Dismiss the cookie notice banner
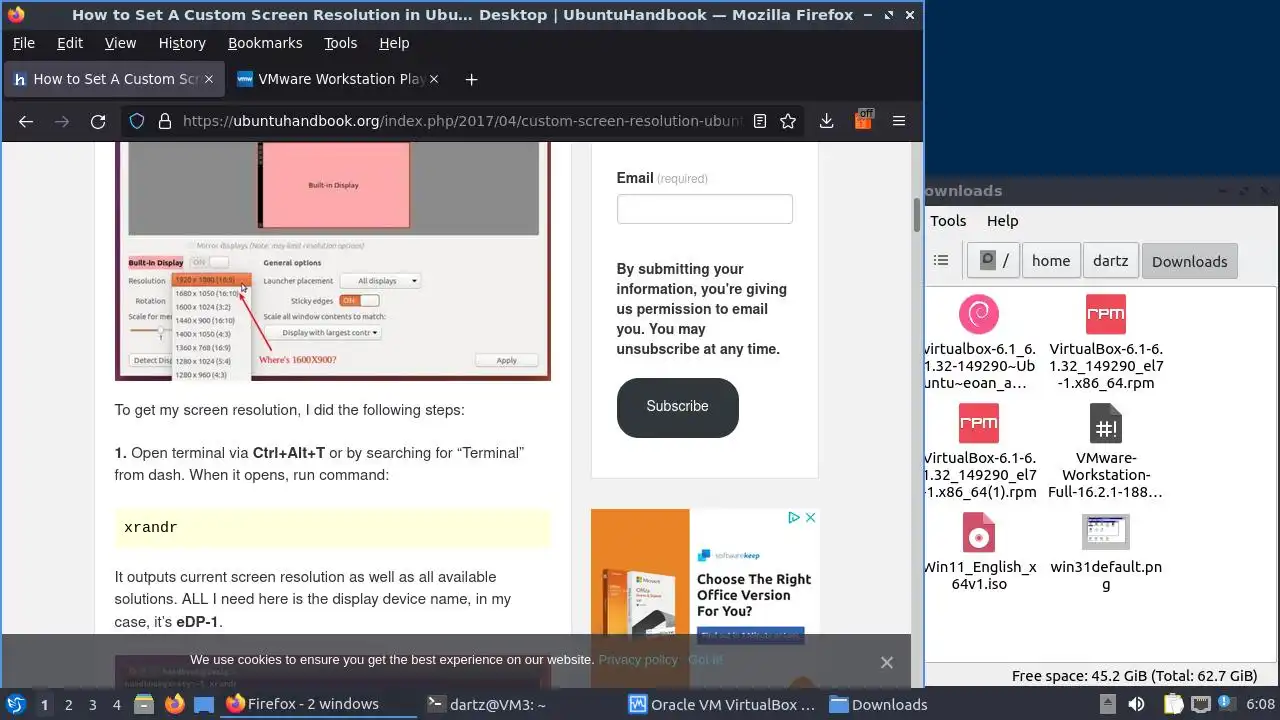1280x720 pixels. (x=886, y=662)
